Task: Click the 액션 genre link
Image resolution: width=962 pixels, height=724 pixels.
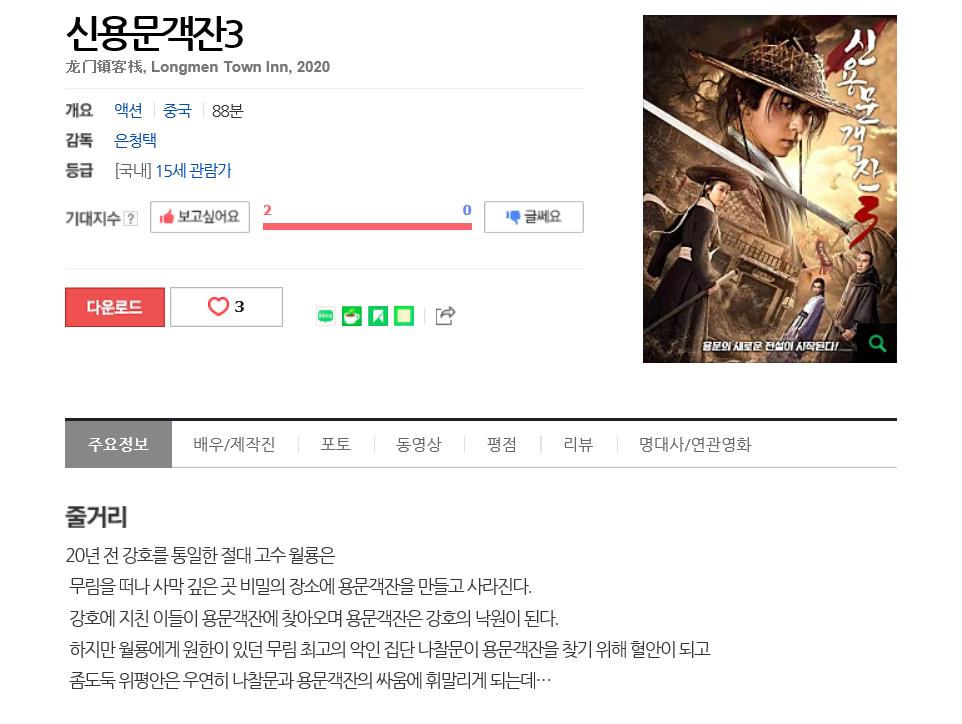Action: click(x=128, y=110)
